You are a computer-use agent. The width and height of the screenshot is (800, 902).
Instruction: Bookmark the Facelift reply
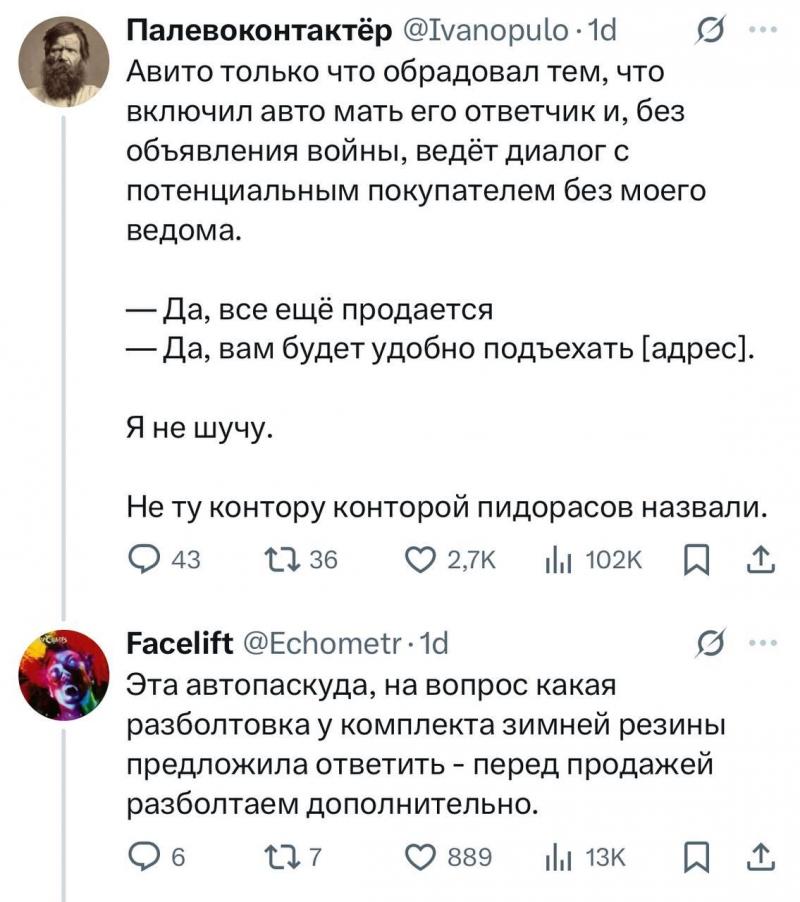692,857
